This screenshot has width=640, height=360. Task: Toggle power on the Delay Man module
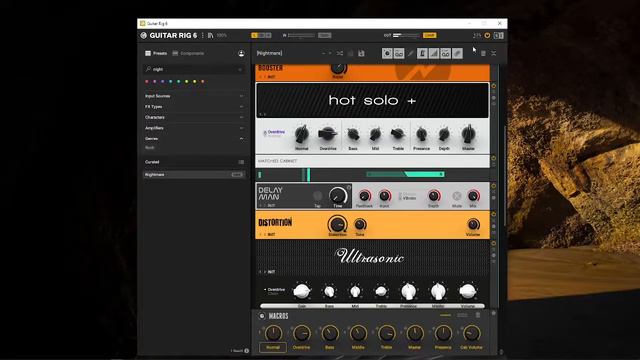[x=493, y=186]
